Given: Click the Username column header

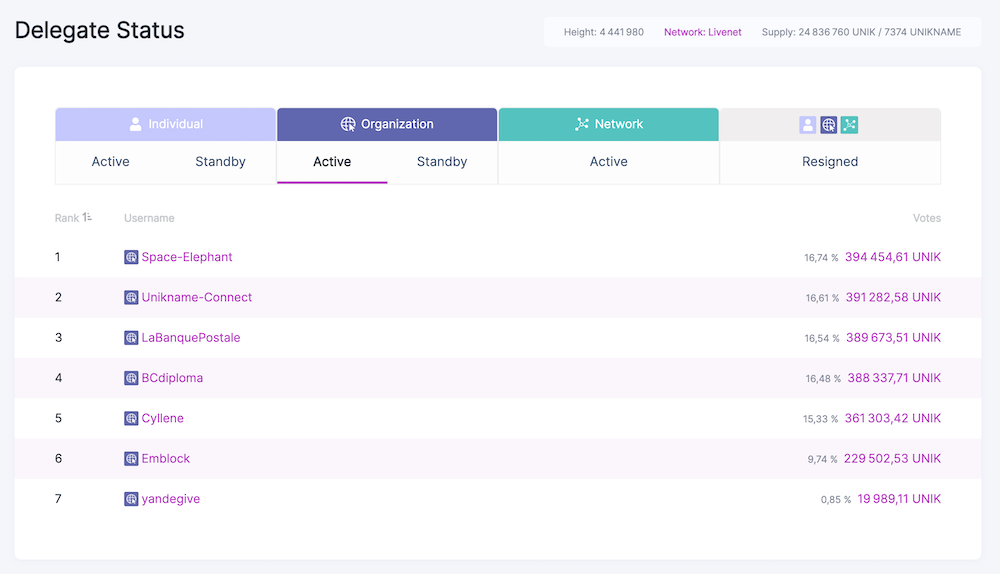Looking at the screenshot, I should (149, 218).
